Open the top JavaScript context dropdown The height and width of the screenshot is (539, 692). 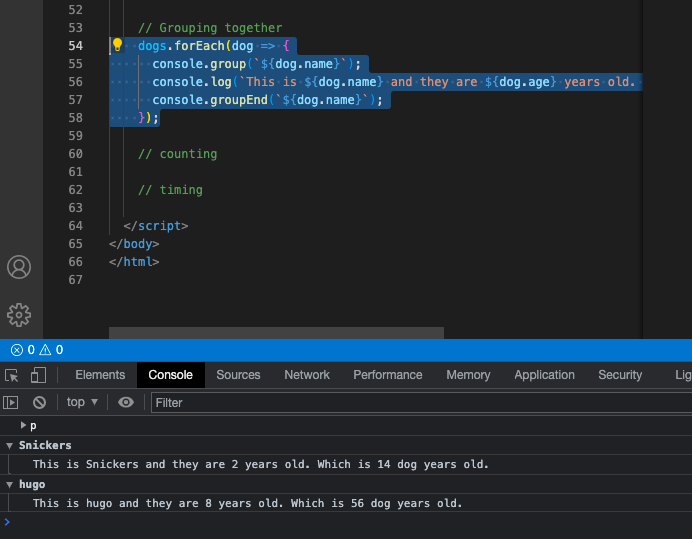[82, 402]
